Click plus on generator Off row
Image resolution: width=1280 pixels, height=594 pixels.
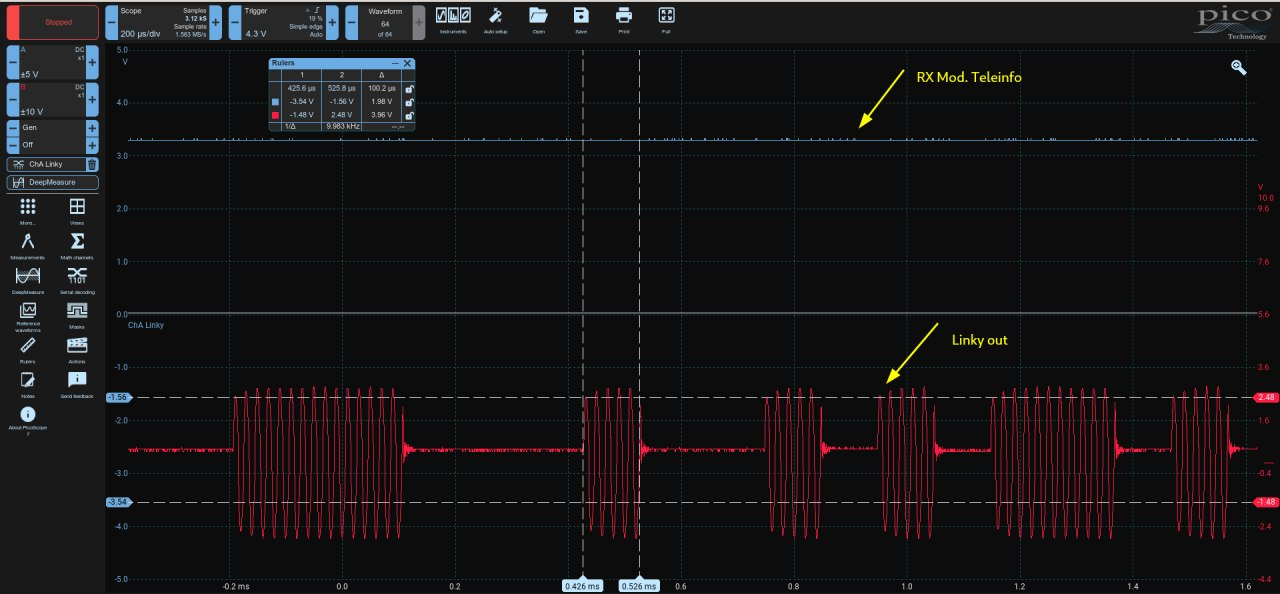[x=92, y=144]
